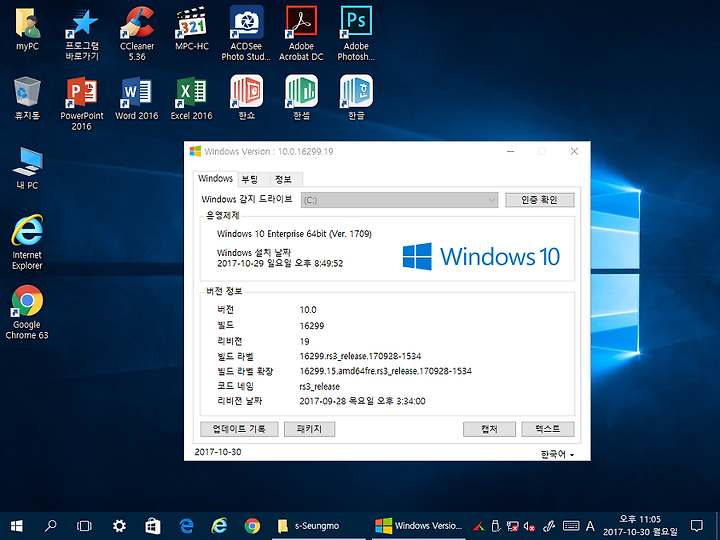Expand the Windows 감지 드라이브 (C:) dropdown
Viewport: 720px width, 540px height.
tap(399, 200)
